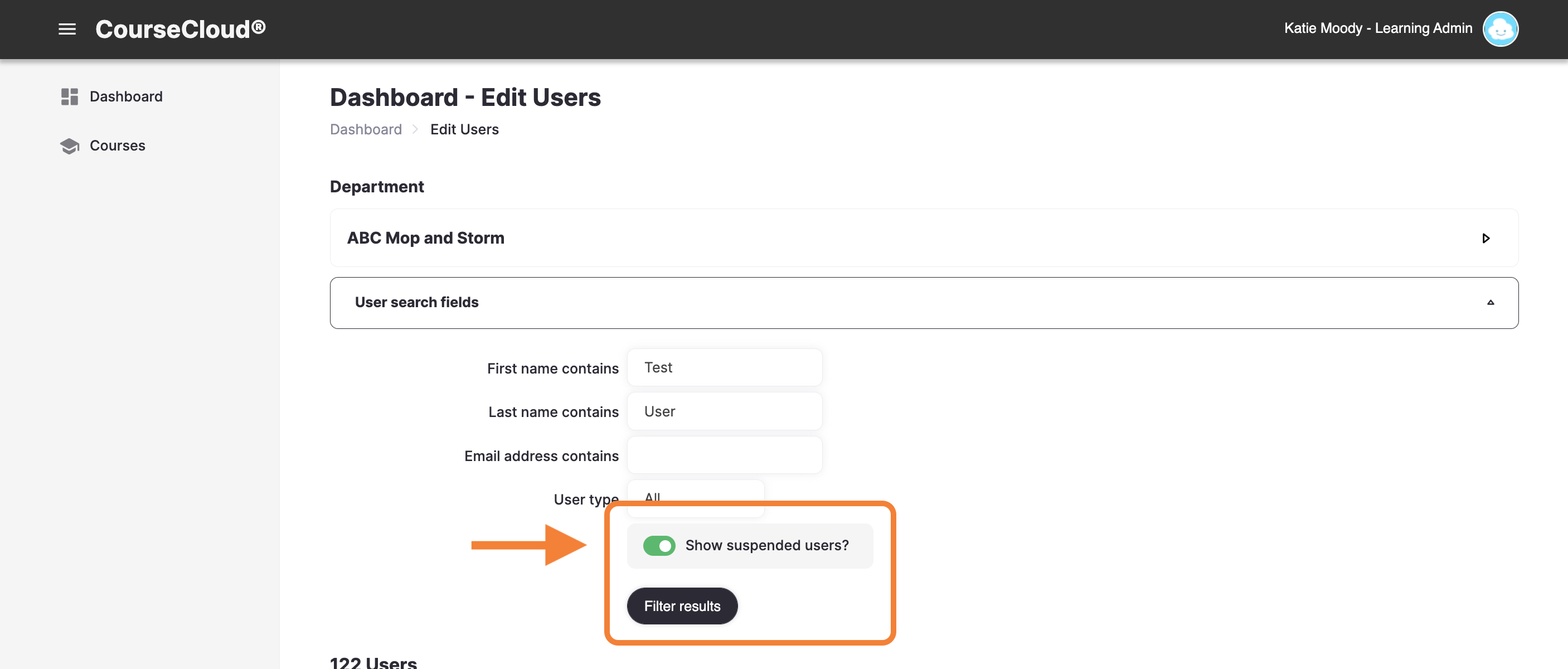
Task: Open Courses in the sidebar
Action: 118,146
